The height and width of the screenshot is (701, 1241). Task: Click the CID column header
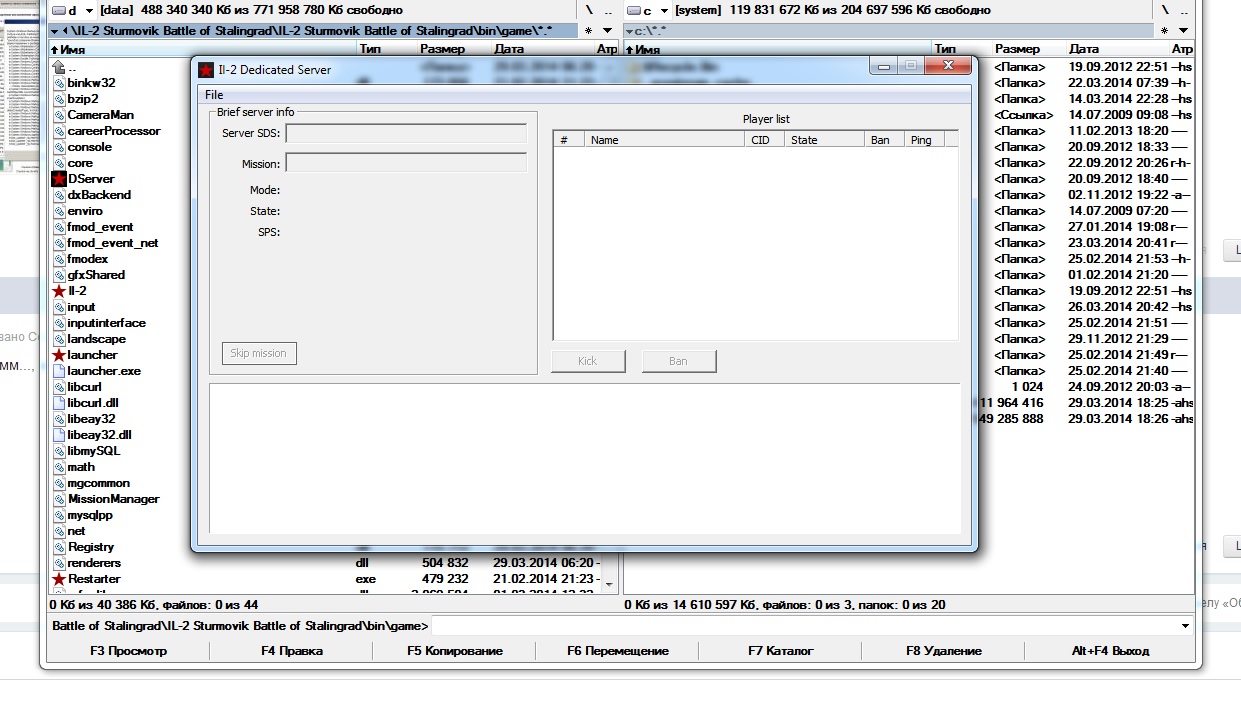[765, 140]
